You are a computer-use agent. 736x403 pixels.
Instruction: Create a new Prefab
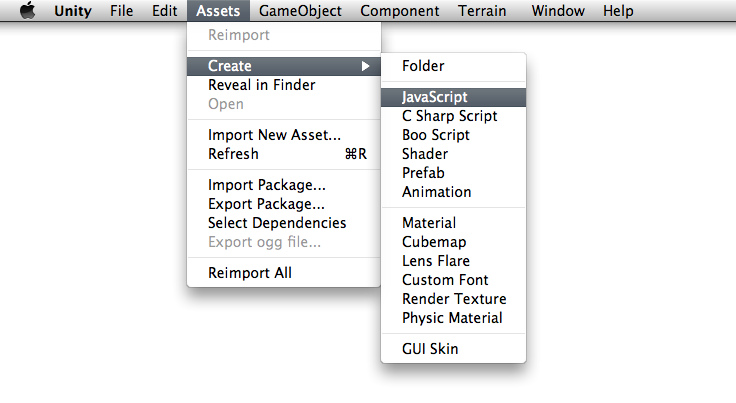coord(453,173)
